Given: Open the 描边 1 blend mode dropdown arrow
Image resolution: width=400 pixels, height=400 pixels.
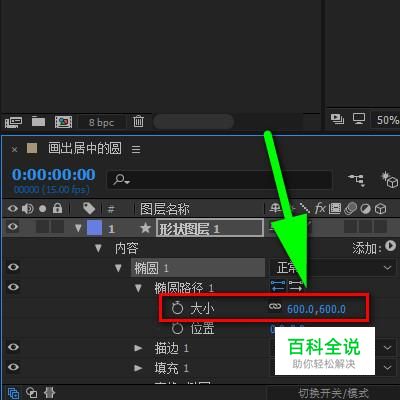Looking at the screenshot, I should click(387, 348).
